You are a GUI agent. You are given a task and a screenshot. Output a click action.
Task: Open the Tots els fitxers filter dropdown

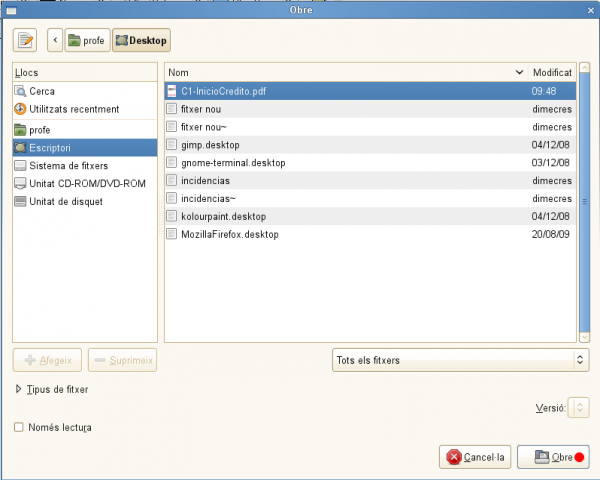point(459,359)
